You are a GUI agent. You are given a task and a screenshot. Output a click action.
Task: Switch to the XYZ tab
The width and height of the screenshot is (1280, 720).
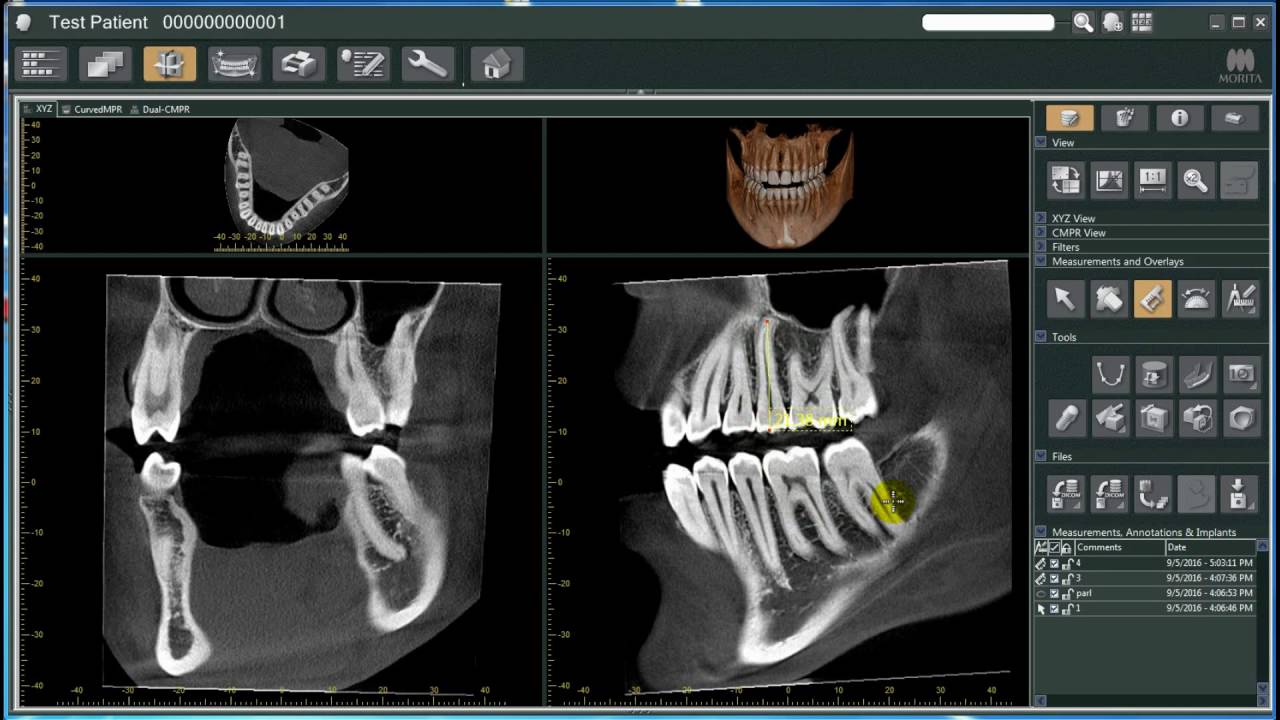click(x=38, y=109)
